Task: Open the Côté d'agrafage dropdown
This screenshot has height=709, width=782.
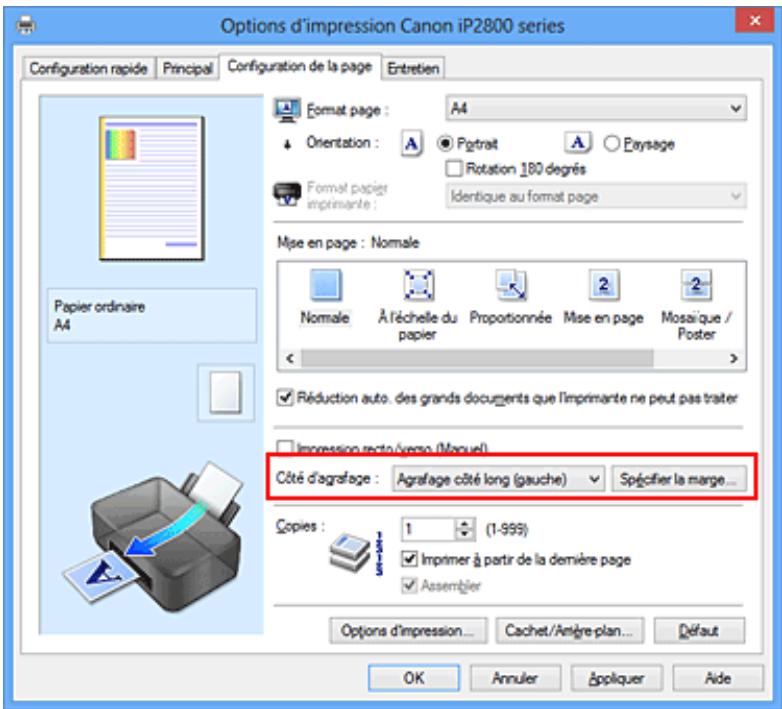Action: point(498,479)
